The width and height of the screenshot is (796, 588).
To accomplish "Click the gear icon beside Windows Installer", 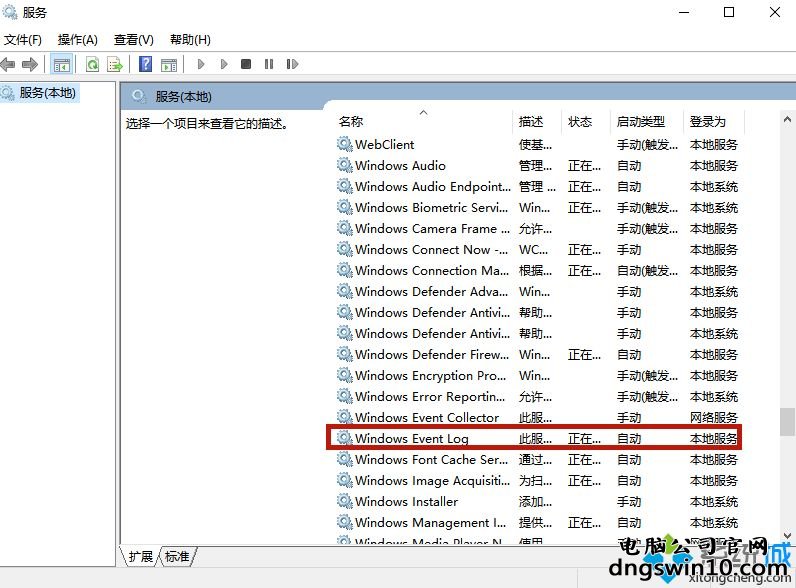I will tap(345, 501).
